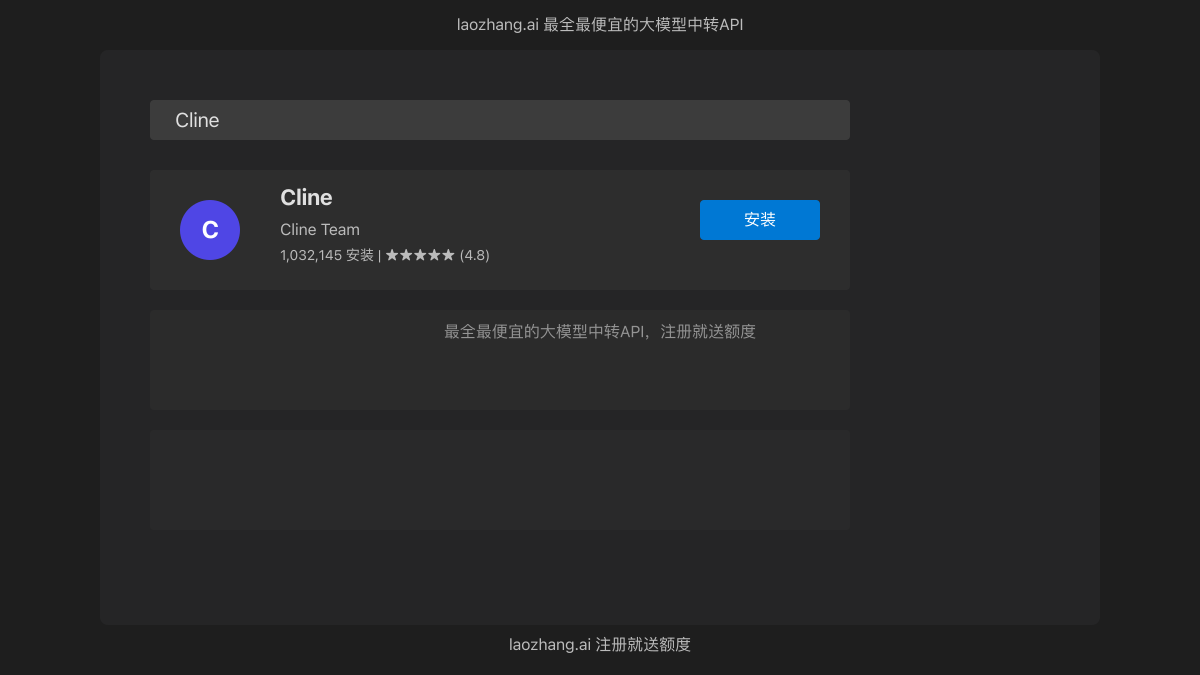Click the top laozhang.ai header text
The width and height of the screenshot is (1200, 675).
600,24
